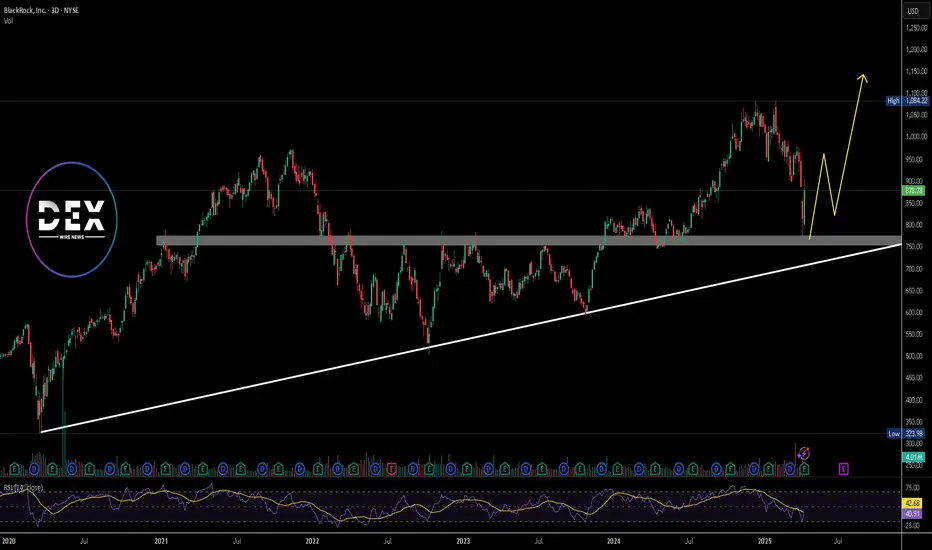
Task: Click the 1,000.00 price scale label
Action: (917, 137)
